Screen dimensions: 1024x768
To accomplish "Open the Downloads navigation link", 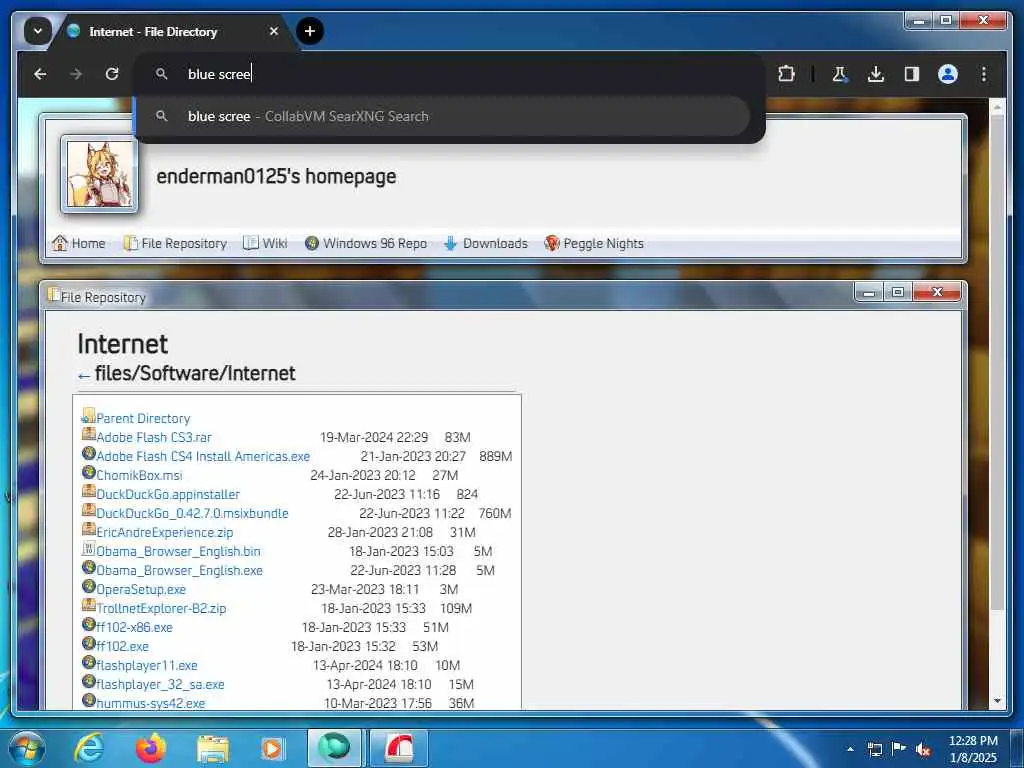I will [x=485, y=244].
